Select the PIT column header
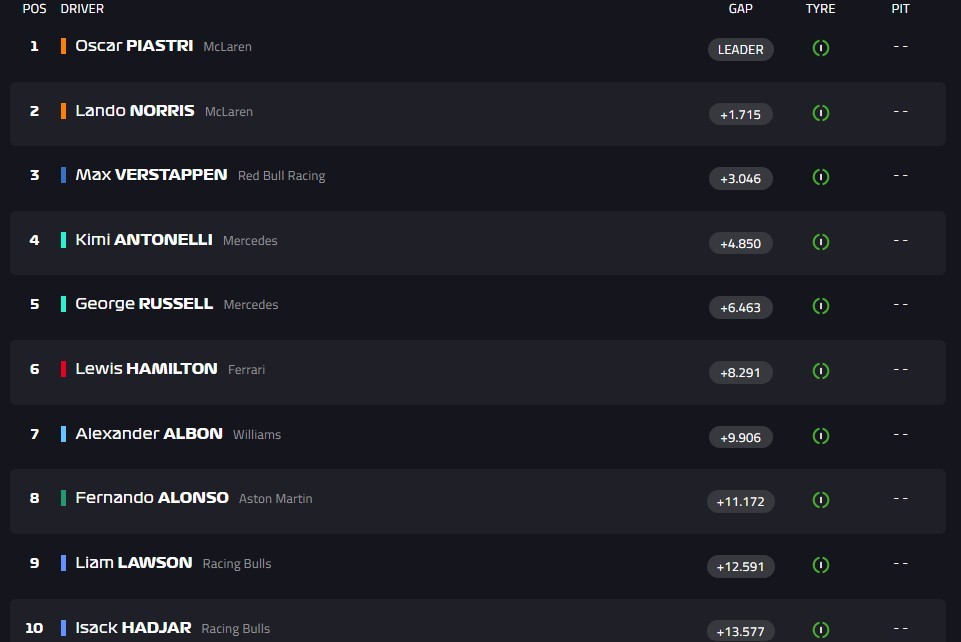The image size is (961, 642). coord(900,9)
